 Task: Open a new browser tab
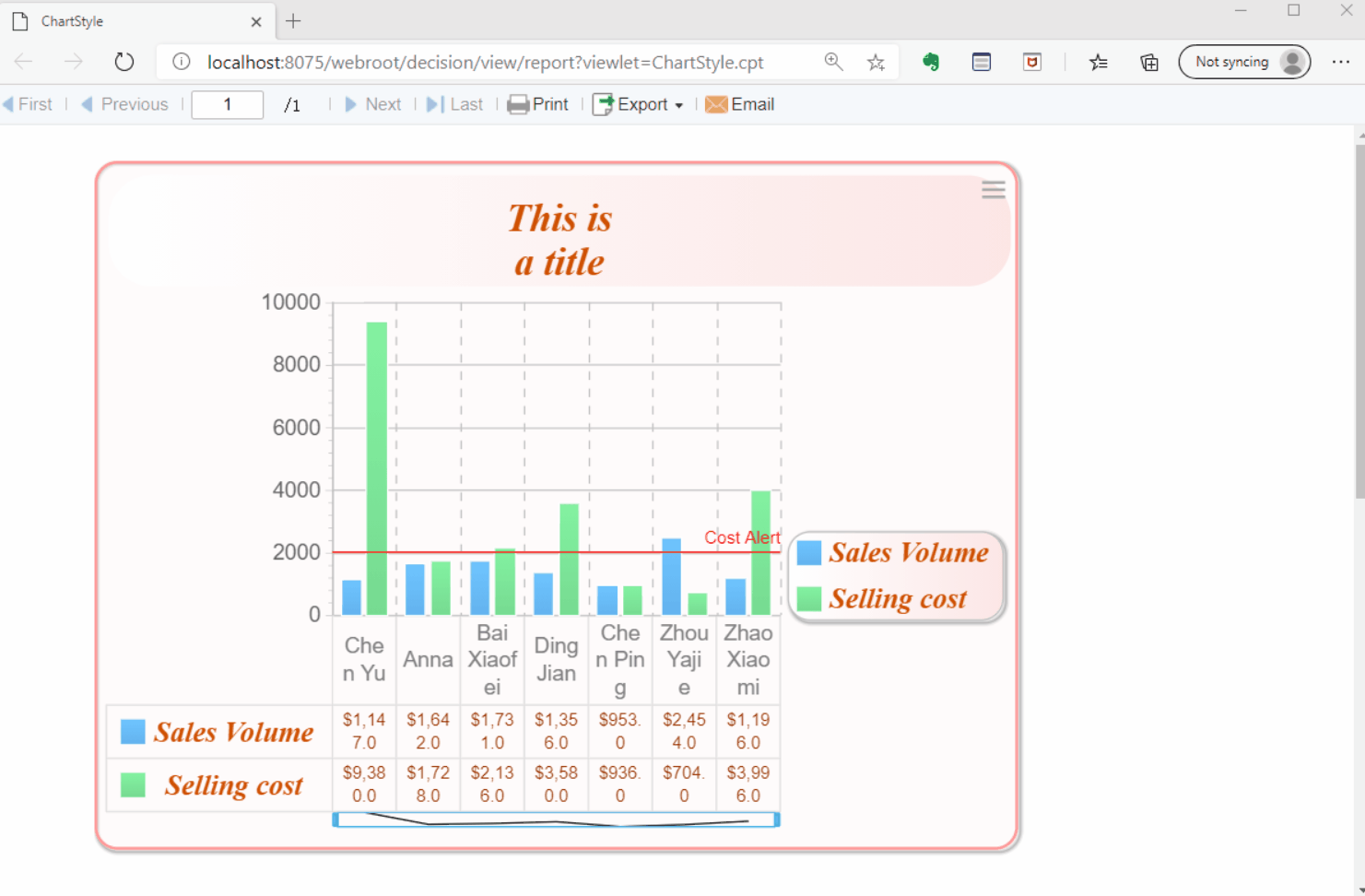[x=292, y=20]
